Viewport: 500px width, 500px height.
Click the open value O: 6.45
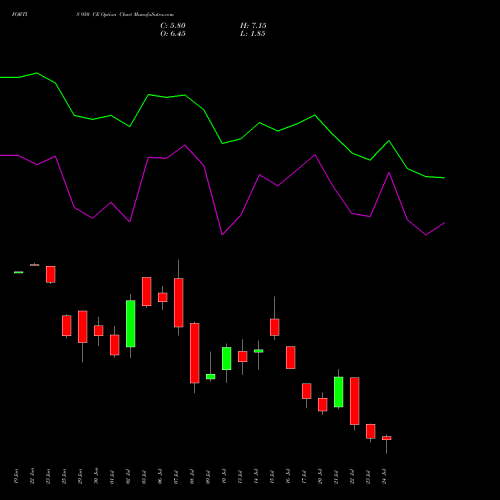coord(173,34)
